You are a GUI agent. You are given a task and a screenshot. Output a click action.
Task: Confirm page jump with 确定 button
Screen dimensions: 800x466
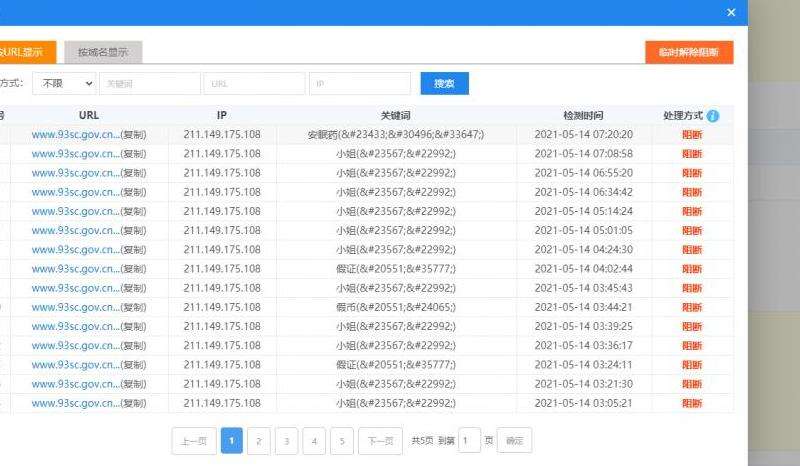click(514, 440)
